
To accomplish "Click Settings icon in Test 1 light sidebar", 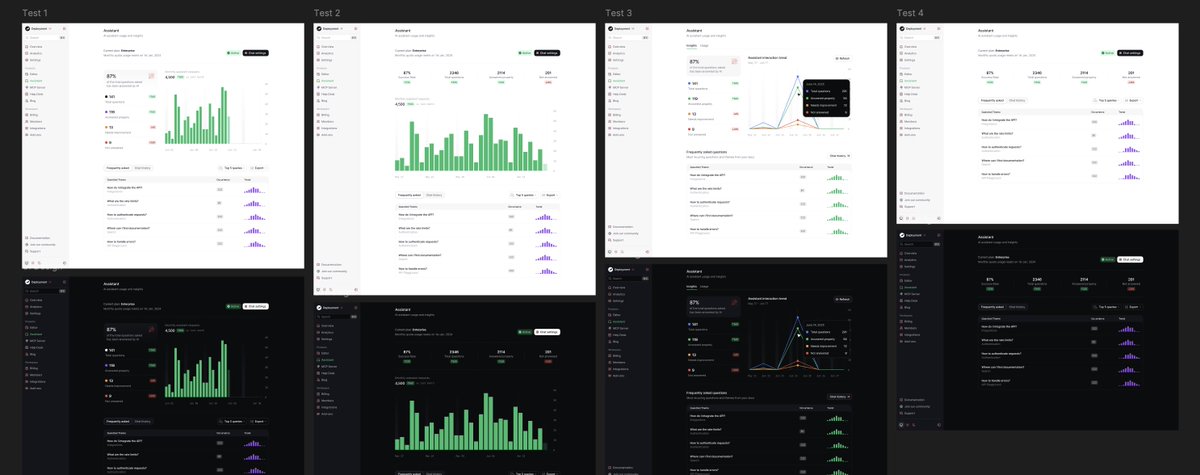I will (26, 60).
